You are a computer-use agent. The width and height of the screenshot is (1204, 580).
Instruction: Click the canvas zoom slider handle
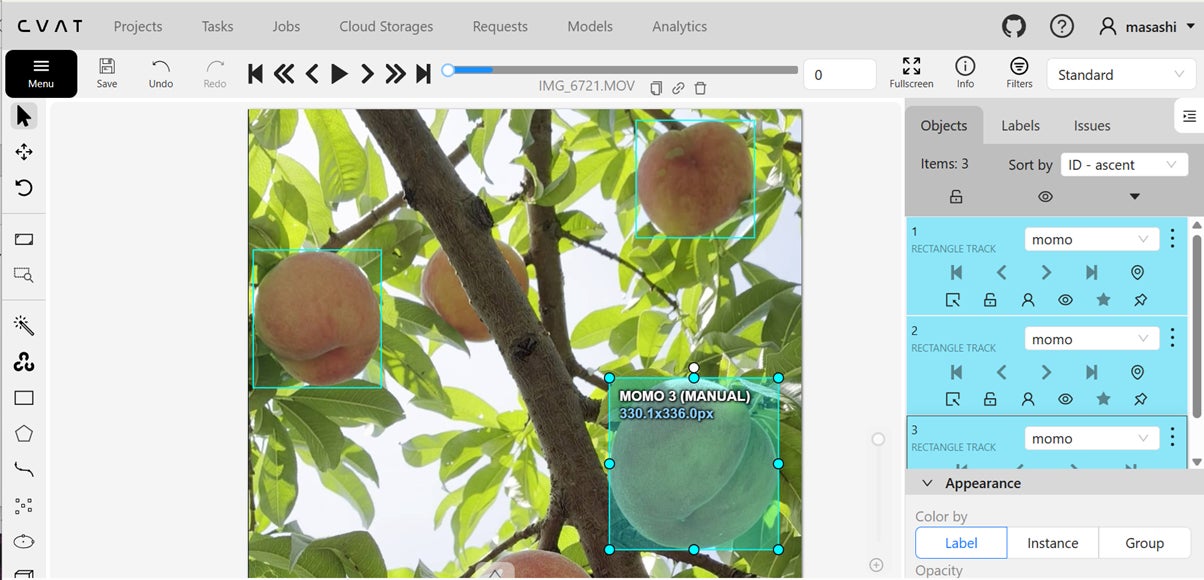[x=878, y=439]
